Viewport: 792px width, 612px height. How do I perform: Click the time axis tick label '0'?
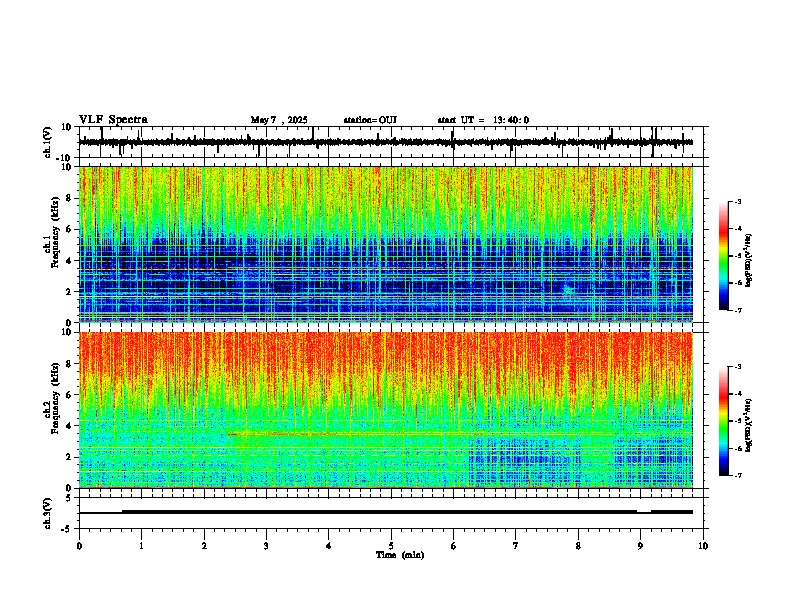click(79, 546)
